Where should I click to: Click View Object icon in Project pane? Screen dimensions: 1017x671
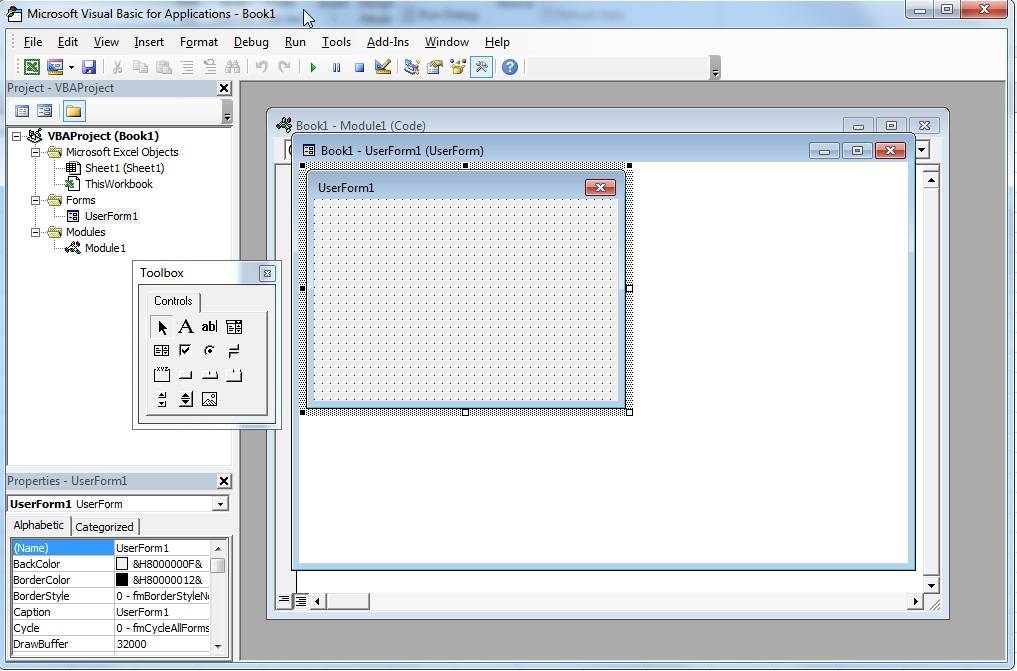[45, 111]
